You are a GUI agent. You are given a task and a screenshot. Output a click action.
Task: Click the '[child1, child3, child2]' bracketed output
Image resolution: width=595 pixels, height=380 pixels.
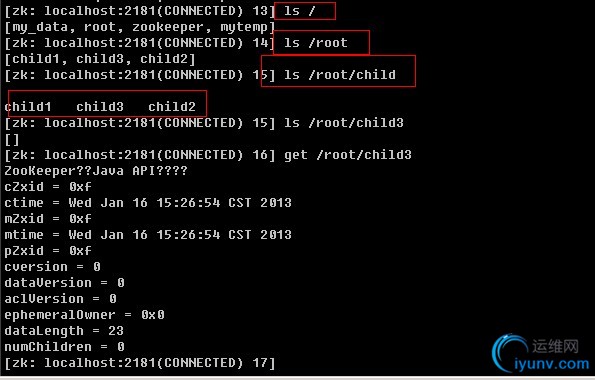pos(100,58)
